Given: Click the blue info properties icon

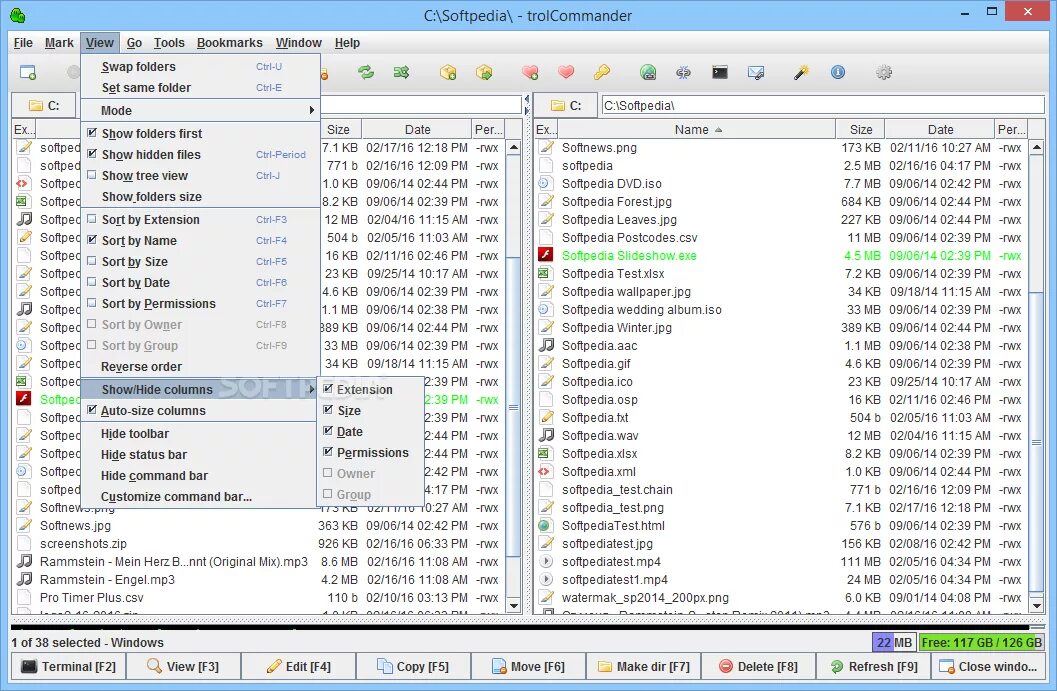Looking at the screenshot, I should (x=837, y=72).
